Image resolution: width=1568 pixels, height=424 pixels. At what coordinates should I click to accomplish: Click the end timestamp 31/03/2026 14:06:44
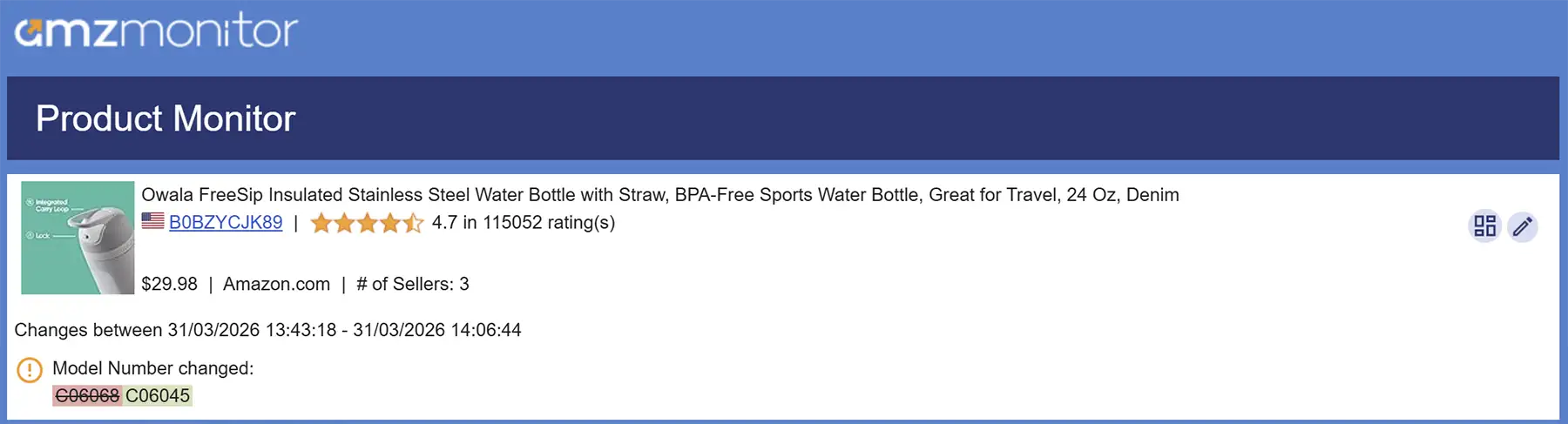[x=437, y=330]
